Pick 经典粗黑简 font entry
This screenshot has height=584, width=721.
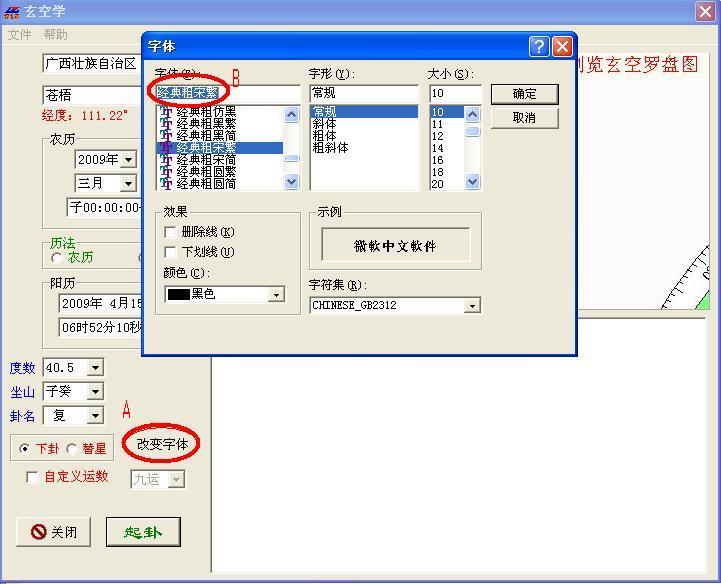click(x=206, y=136)
